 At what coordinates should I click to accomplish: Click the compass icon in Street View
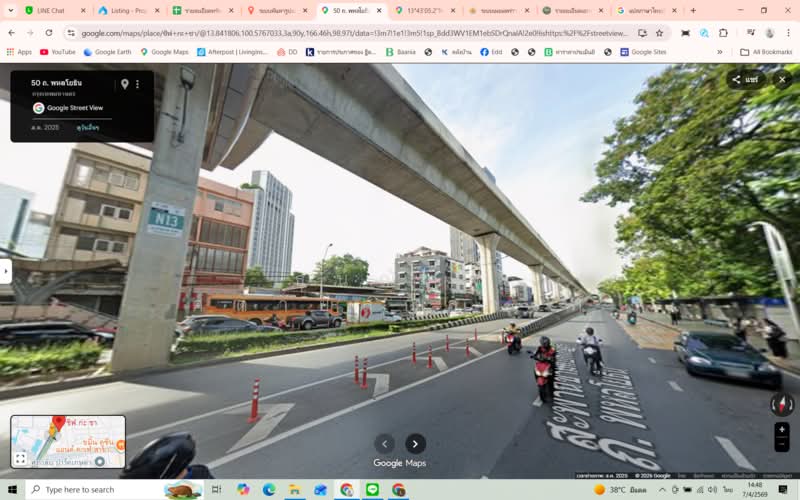point(781,404)
